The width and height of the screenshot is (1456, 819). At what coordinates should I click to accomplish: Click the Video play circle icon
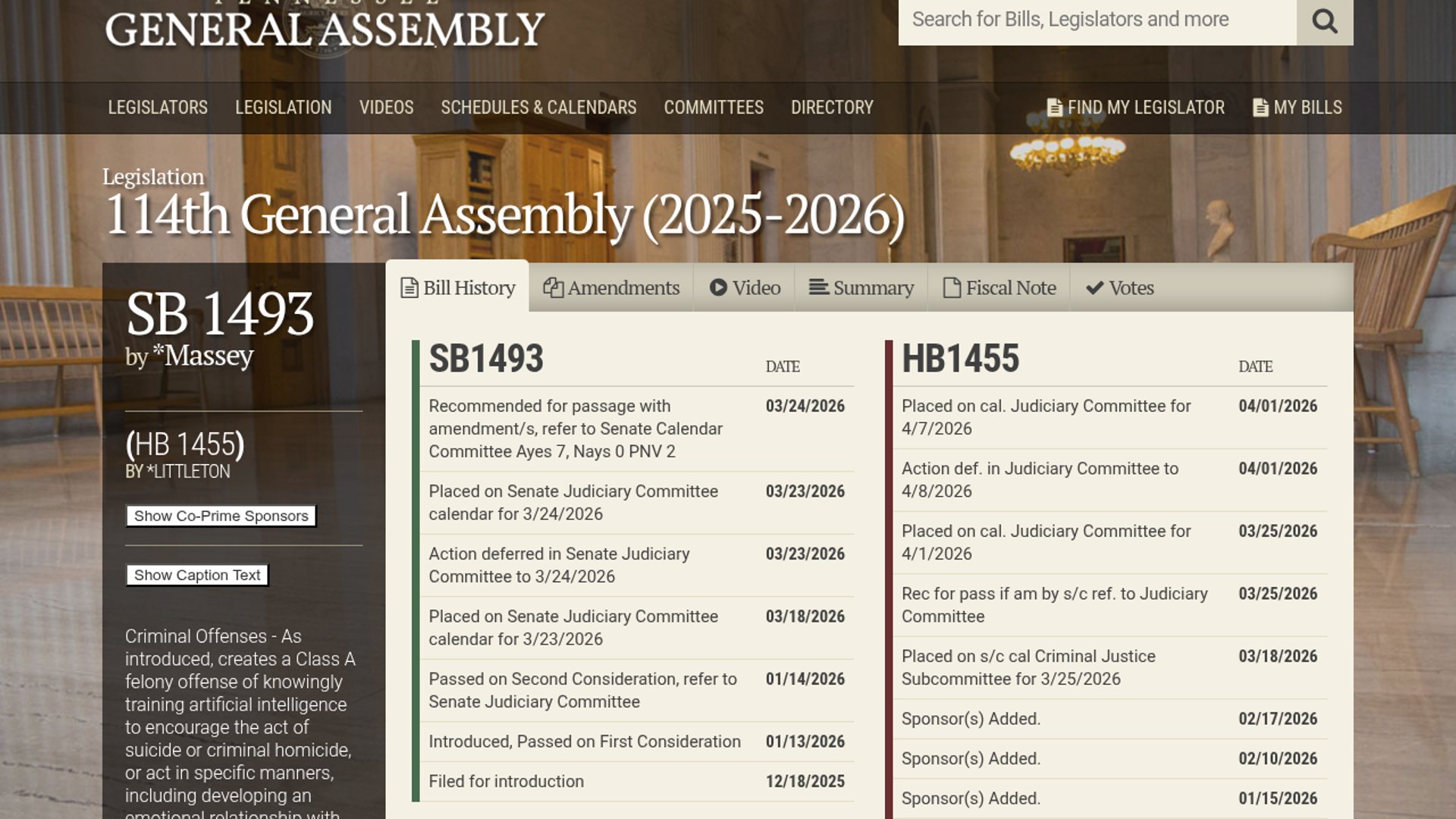pyautogui.click(x=718, y=287)
